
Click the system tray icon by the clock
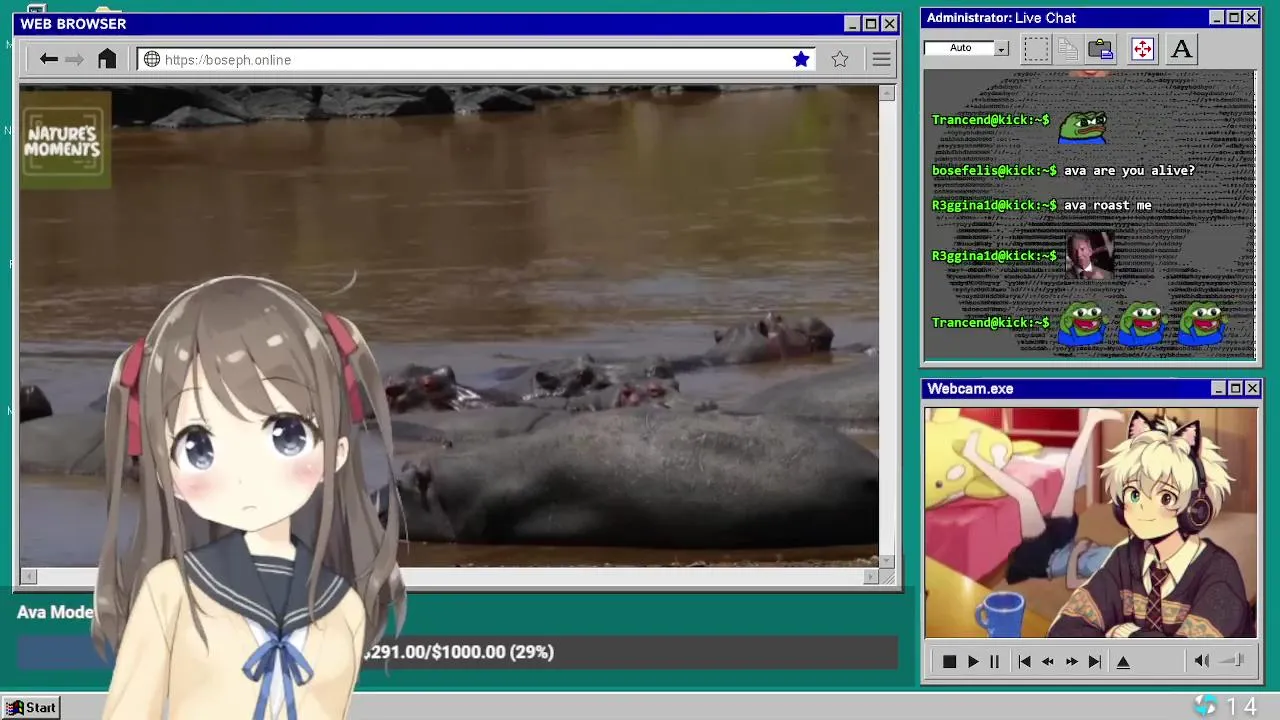click(1206, 706)
